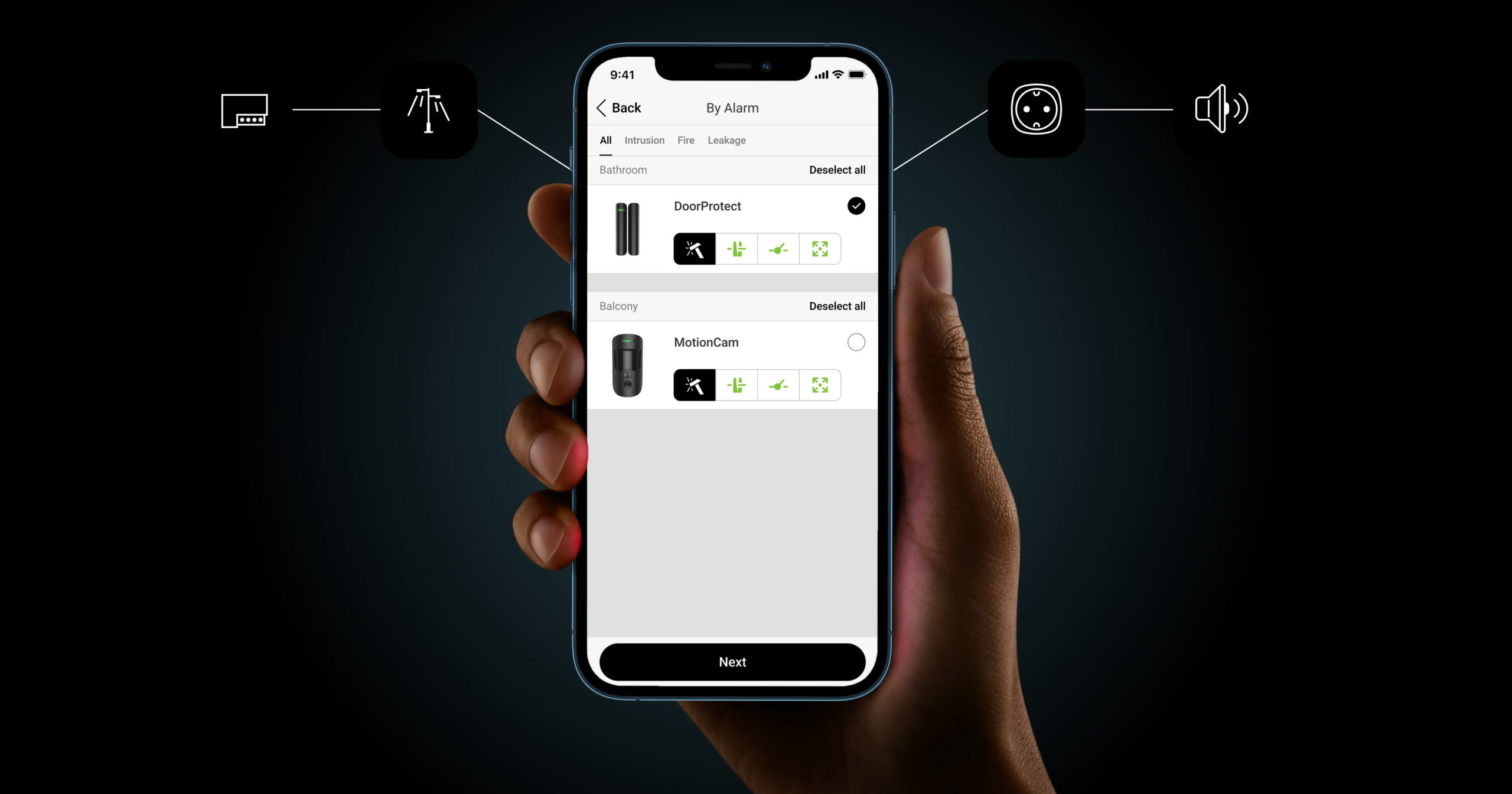
Task: Click the expand/fullscreen icon for MotionCam
Action: tap(820, 385)
